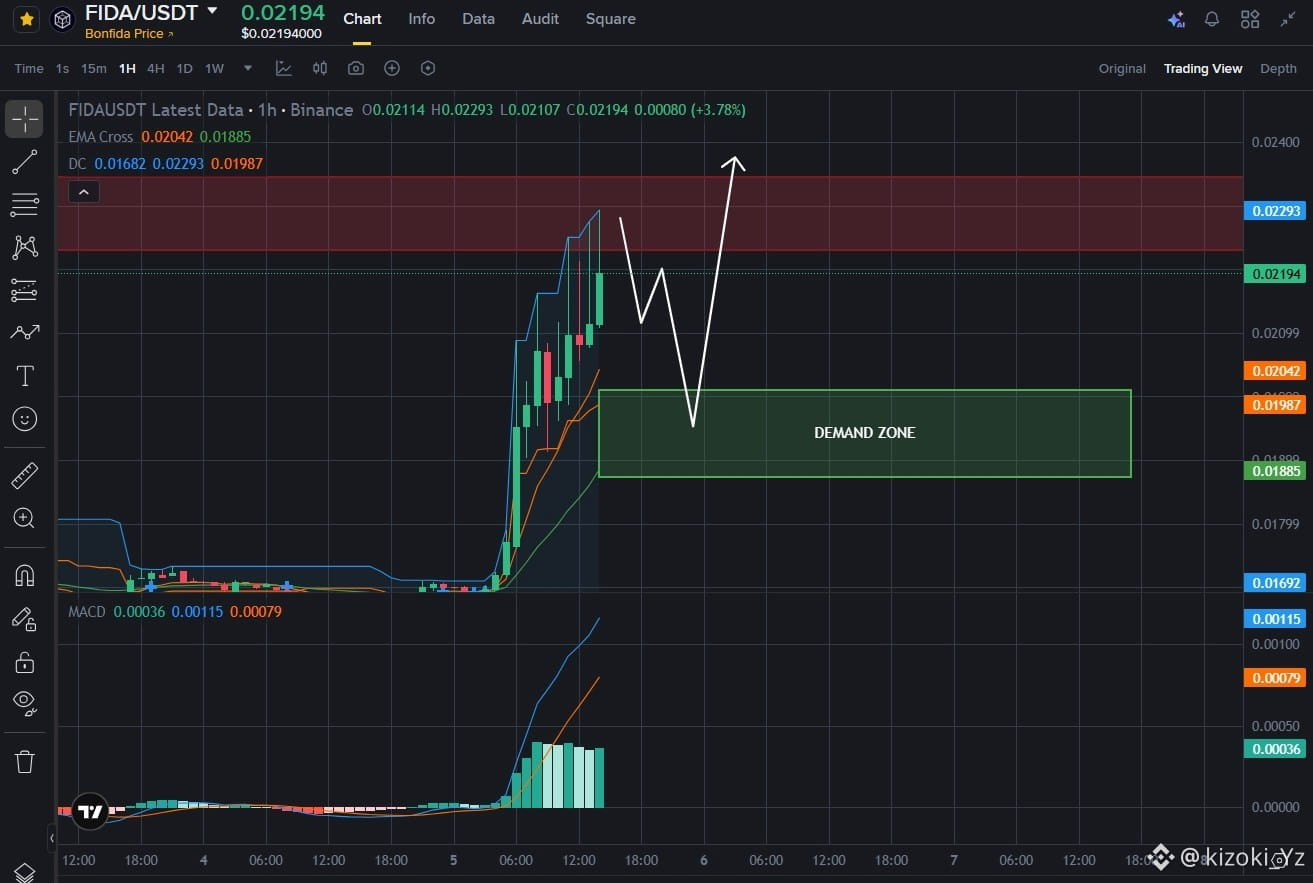The height and width of the screenshot is (883, 1313).
Task: Collapse the chart with the shrink arrows icon
Action: (x=1288, y=19)
